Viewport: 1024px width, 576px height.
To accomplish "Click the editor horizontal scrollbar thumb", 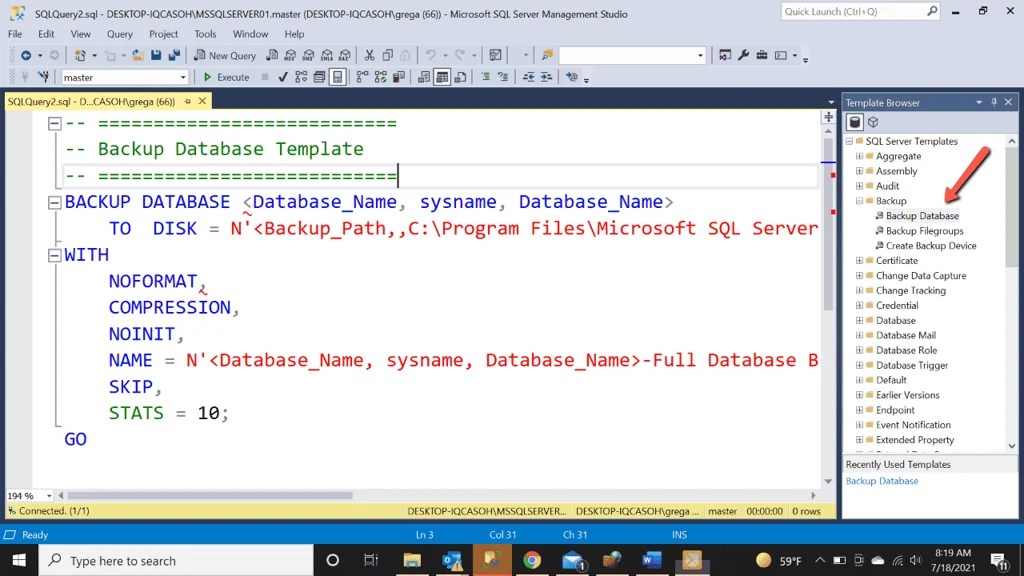I will [210, 496].
